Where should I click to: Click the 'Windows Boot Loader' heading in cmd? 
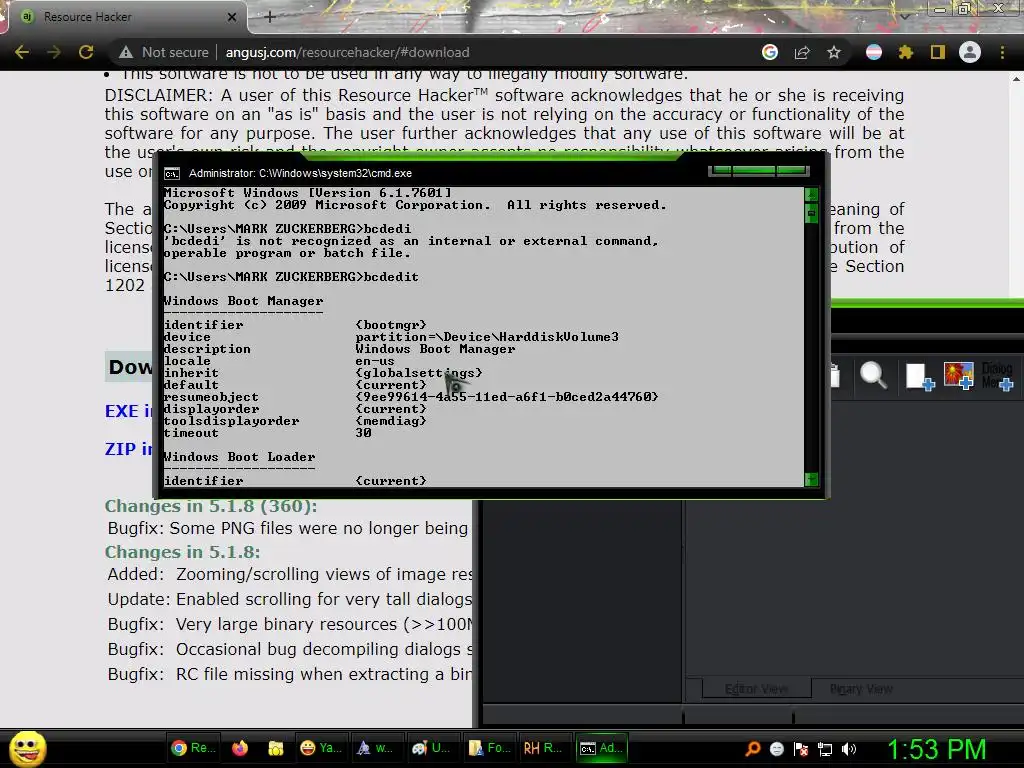tap(240, 457)
